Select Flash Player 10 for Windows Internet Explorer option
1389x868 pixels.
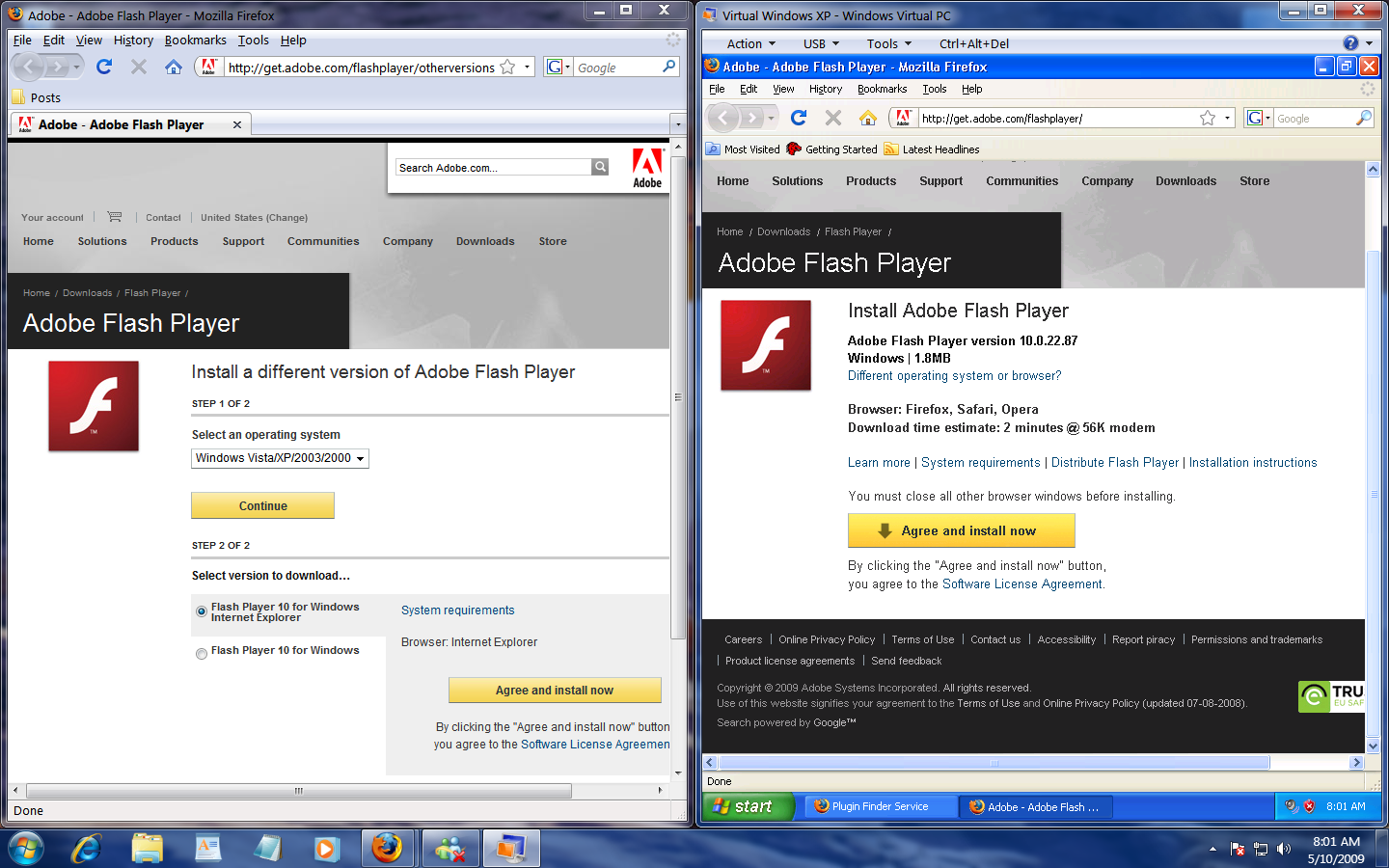[202, 611]
